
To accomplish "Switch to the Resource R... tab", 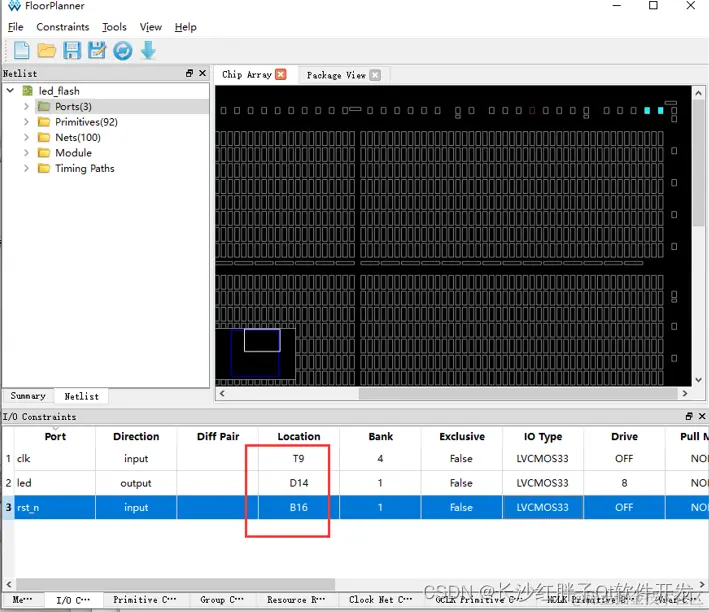I will tap(296, 600).
